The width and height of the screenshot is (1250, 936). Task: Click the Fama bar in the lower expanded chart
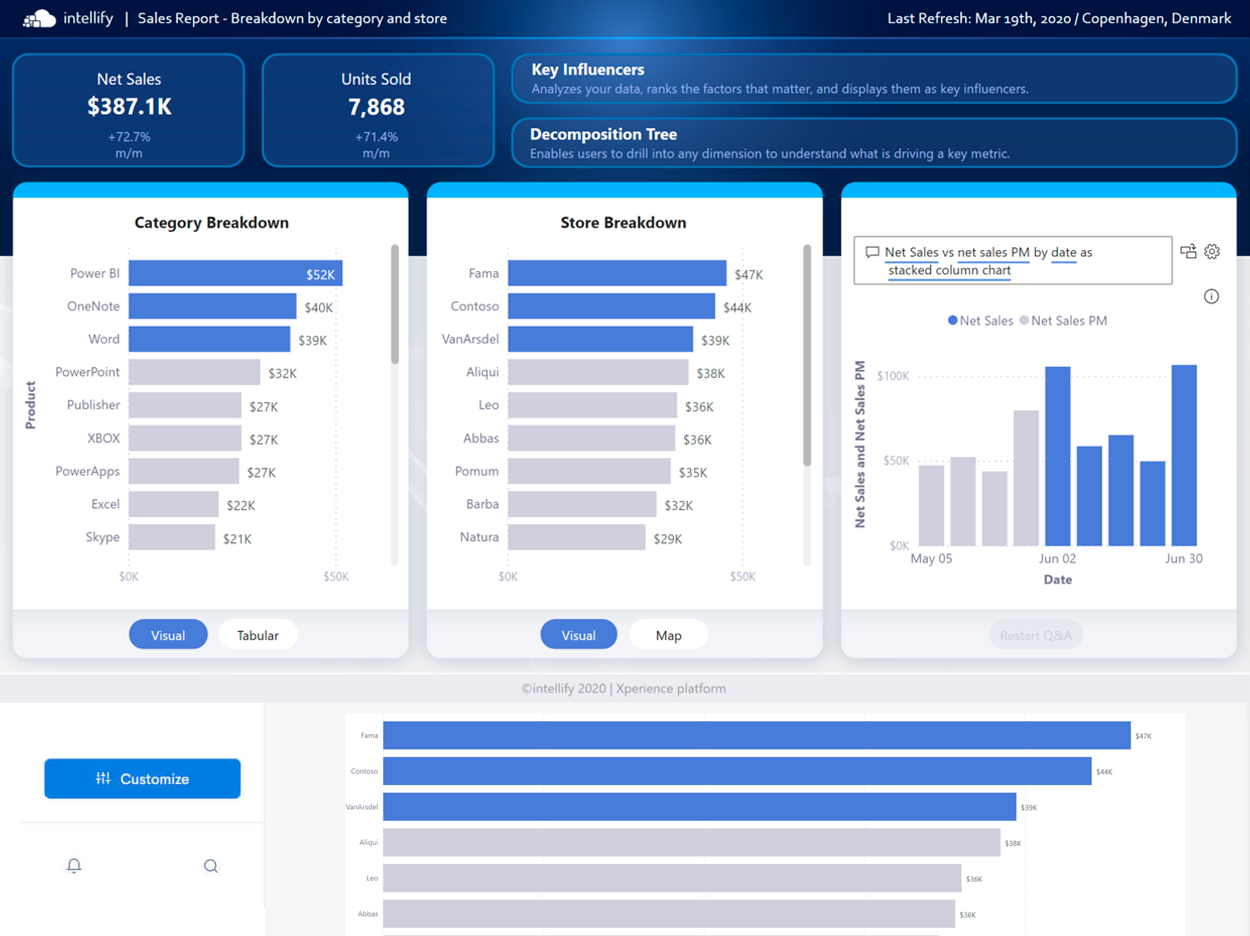pyautogui.click(x=757, y=735)
